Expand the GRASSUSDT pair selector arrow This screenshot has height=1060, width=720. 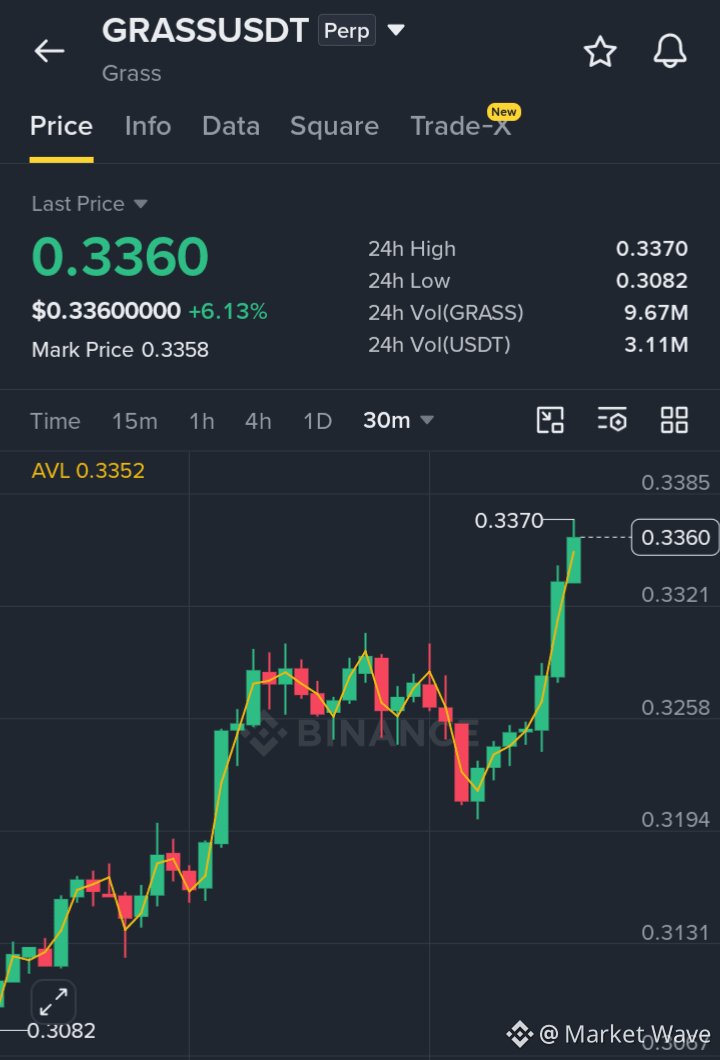(x=395, y=30)
